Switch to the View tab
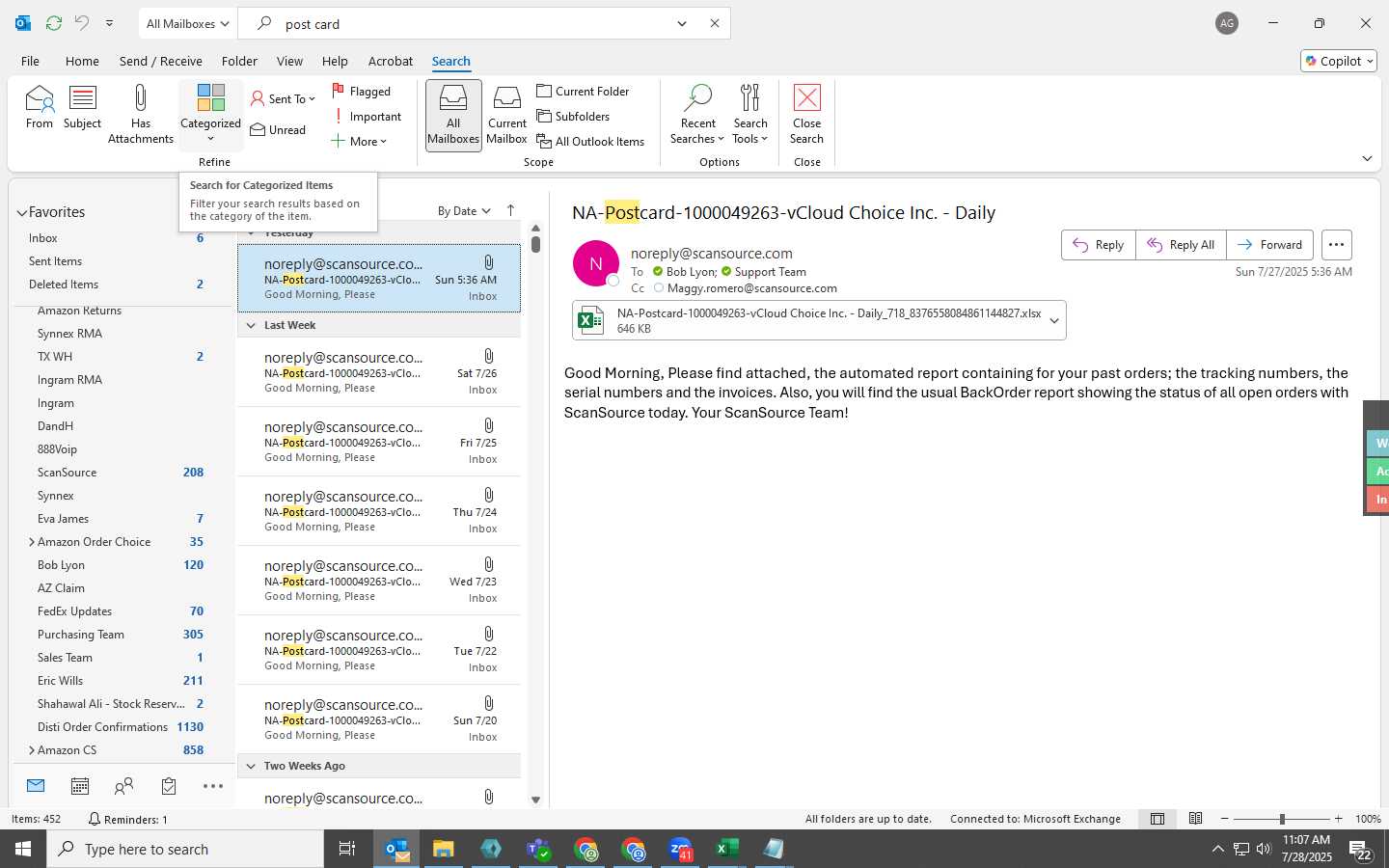The width and height of the screenshot is (1389, 868). coord(289,61)
